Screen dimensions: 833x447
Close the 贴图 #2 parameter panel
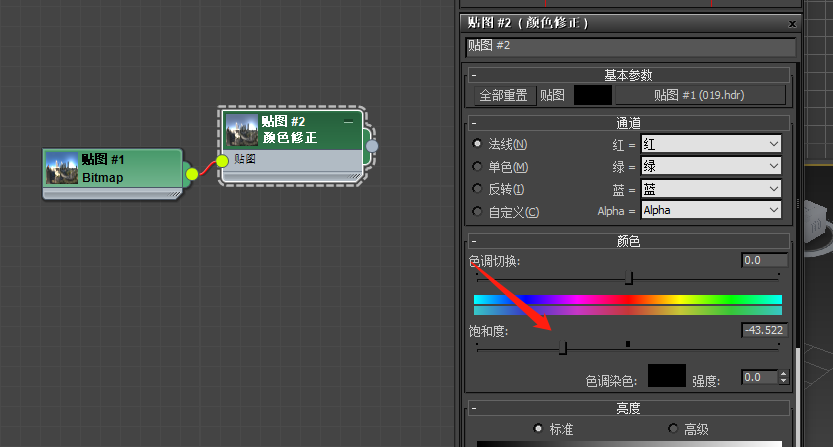coord(792,23)
